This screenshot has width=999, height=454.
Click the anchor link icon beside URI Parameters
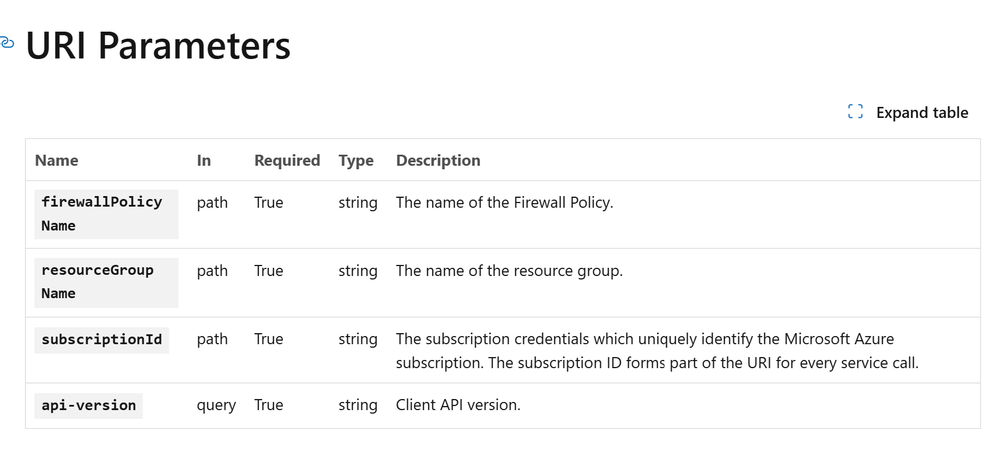coord(6,43)
